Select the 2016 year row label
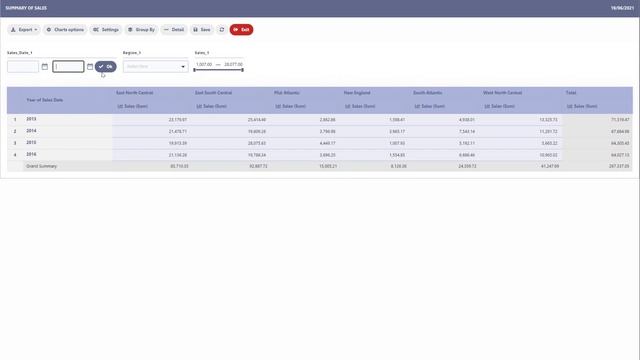Image resolution: width=640 pixels, height=360 pixels. pyautogui.click(x=31, y=155)
